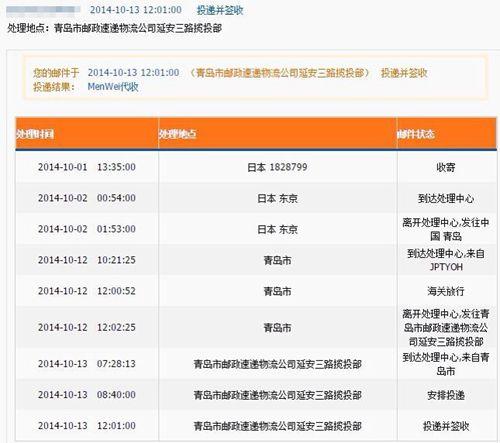500x443 pixels.
Task: Click the 到达处理中心,来自 JPTYOH status cell
Action: pyautogui.click(x=446, y=260)
